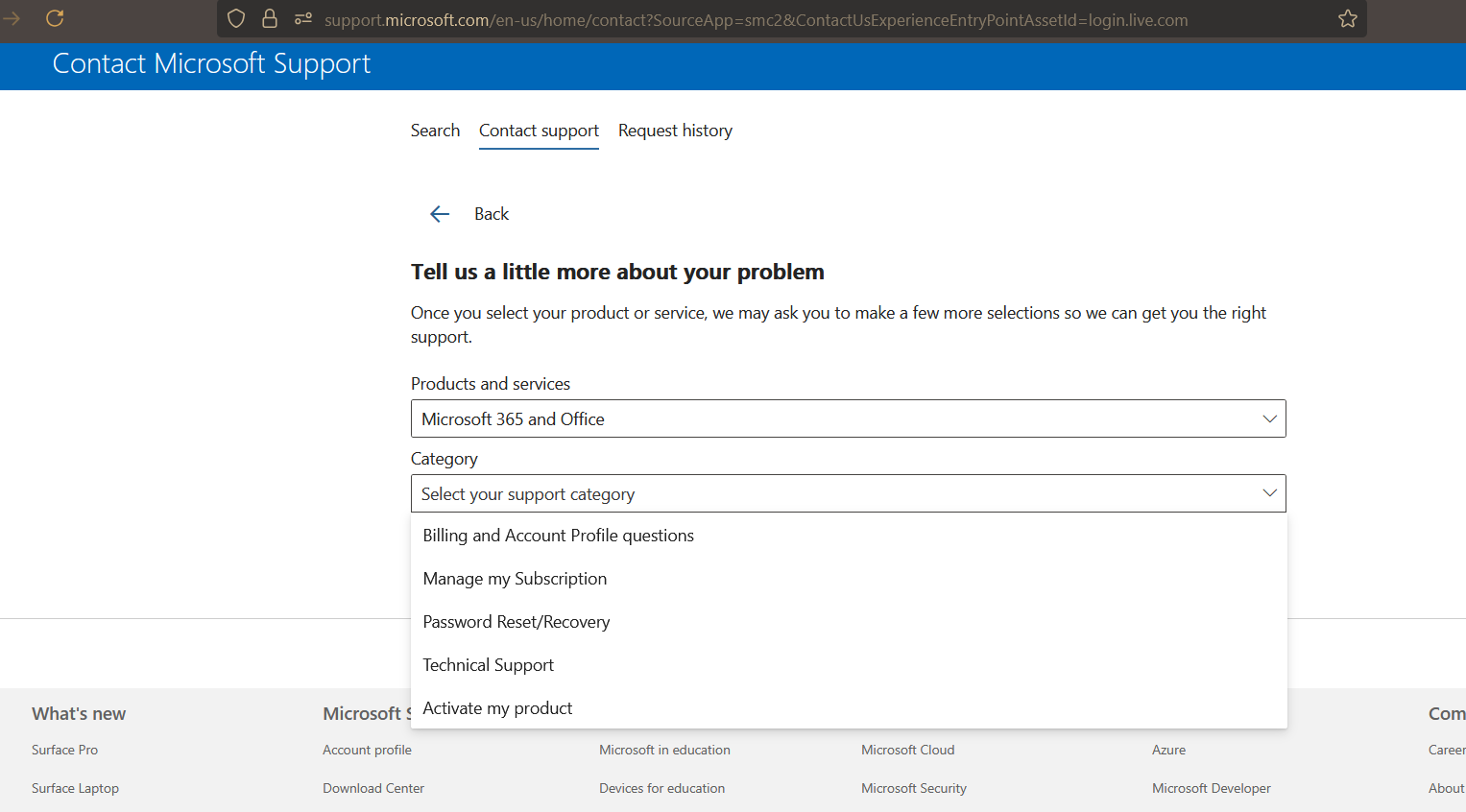Click the Category dropdown chevron arrow
This screenshot has width=1466, height=812.
[x=1269, y=493]
